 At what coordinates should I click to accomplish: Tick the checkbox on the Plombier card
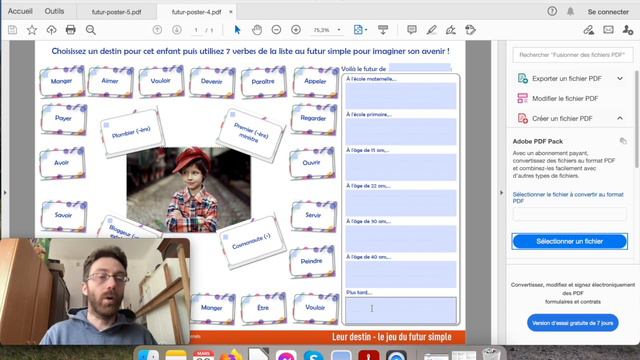point(106,125)
